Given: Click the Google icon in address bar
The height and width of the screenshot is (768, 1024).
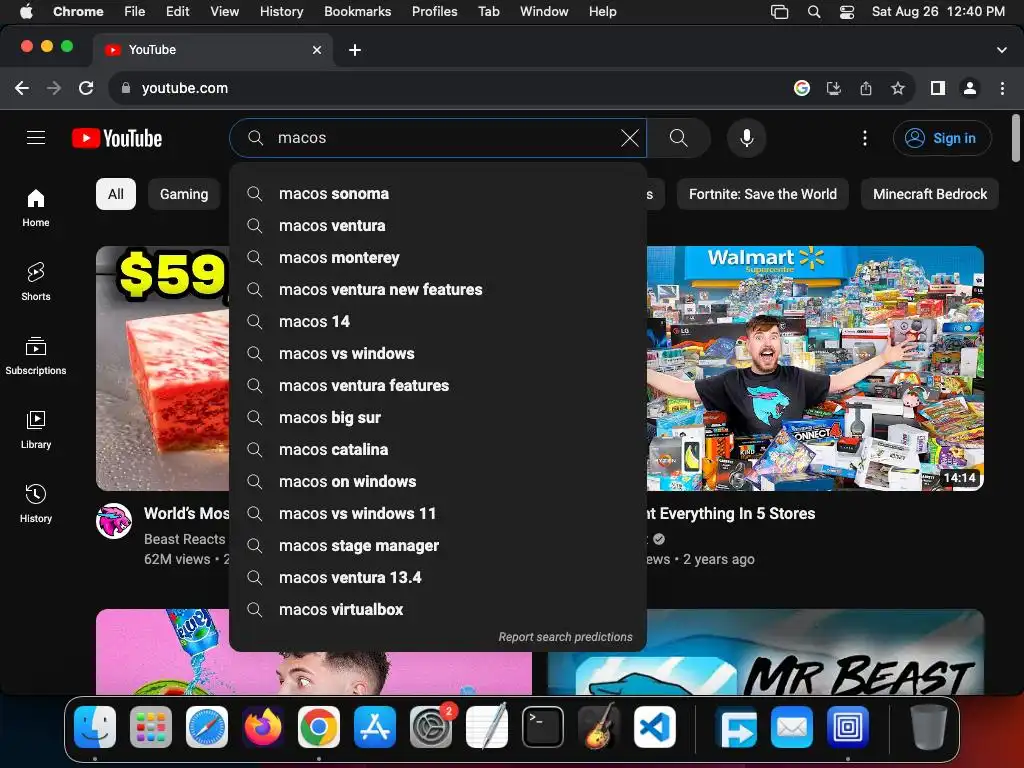Looking at the screenshot, I should click(802, 88).
